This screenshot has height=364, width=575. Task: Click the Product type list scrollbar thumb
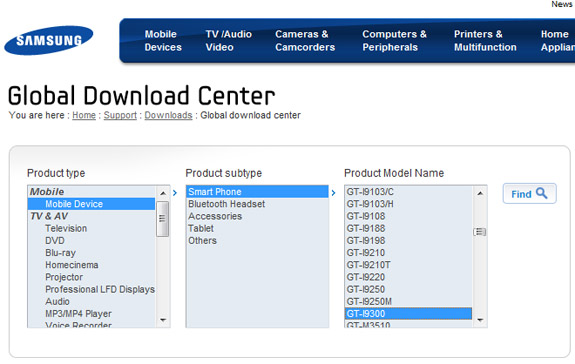click(x=162, y=219)
